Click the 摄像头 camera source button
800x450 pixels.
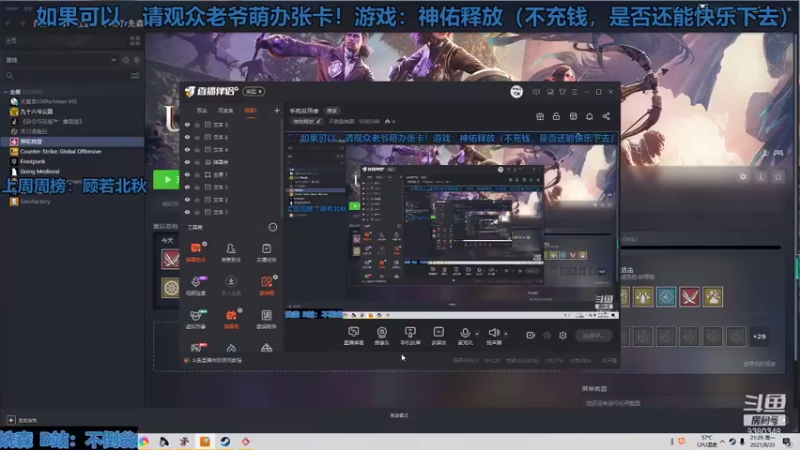tap(382, 336)
